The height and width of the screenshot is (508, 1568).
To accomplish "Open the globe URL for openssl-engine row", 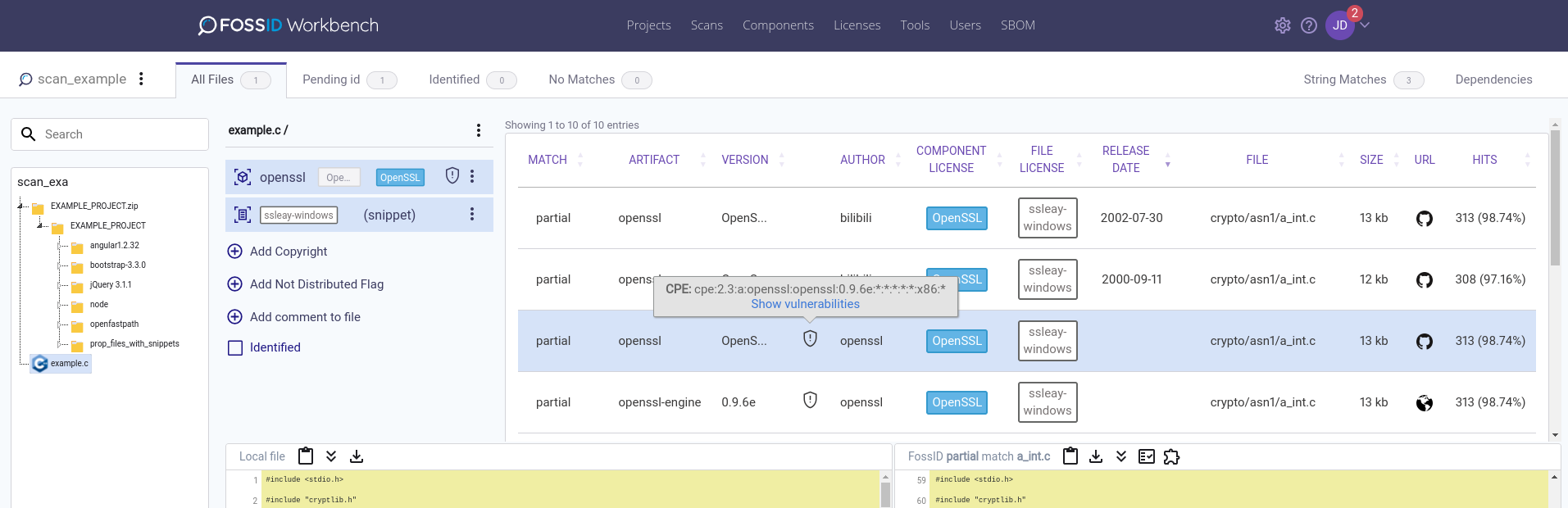I will point(1425,402).
